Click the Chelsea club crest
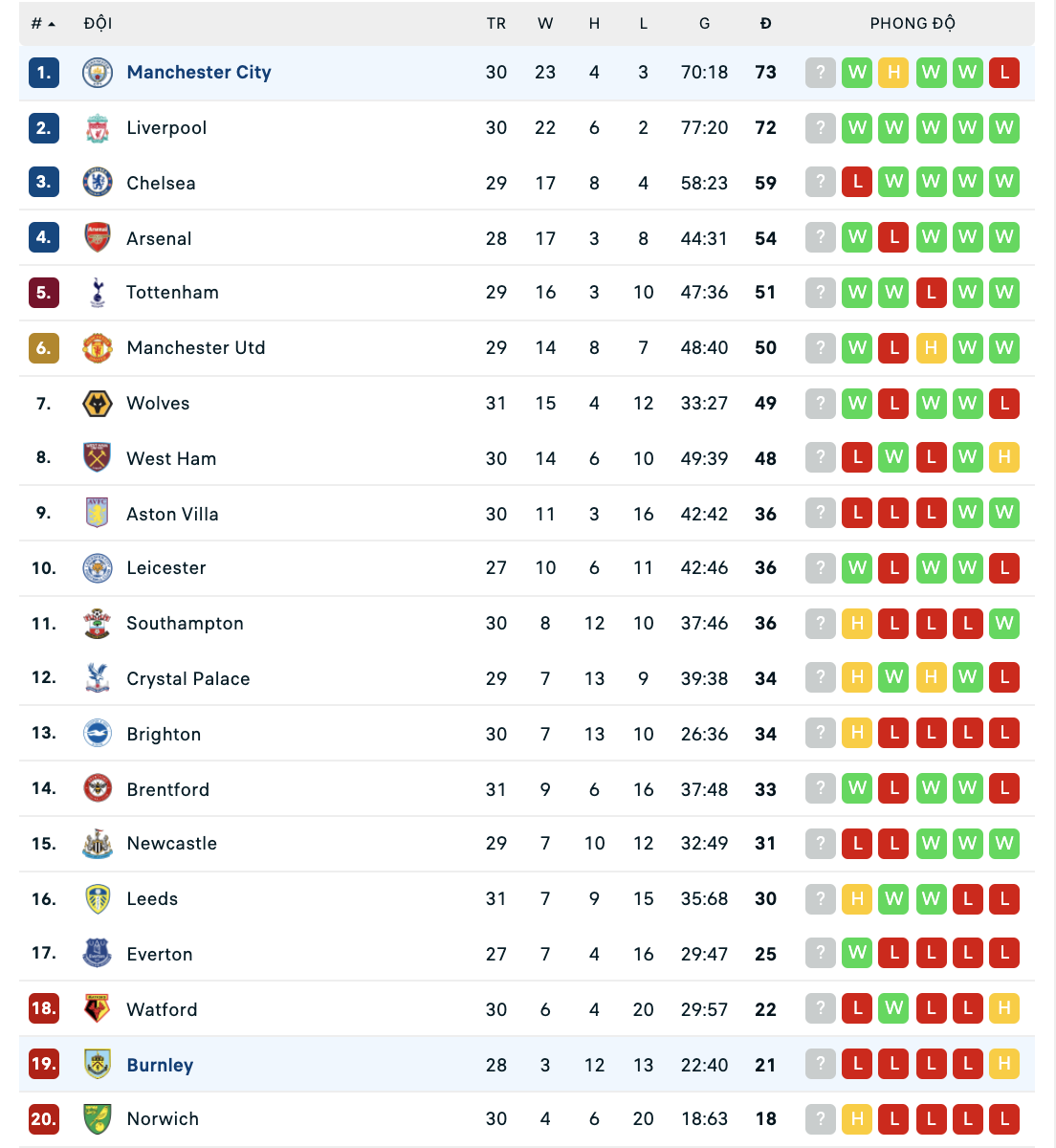 (x=98, y=183)
